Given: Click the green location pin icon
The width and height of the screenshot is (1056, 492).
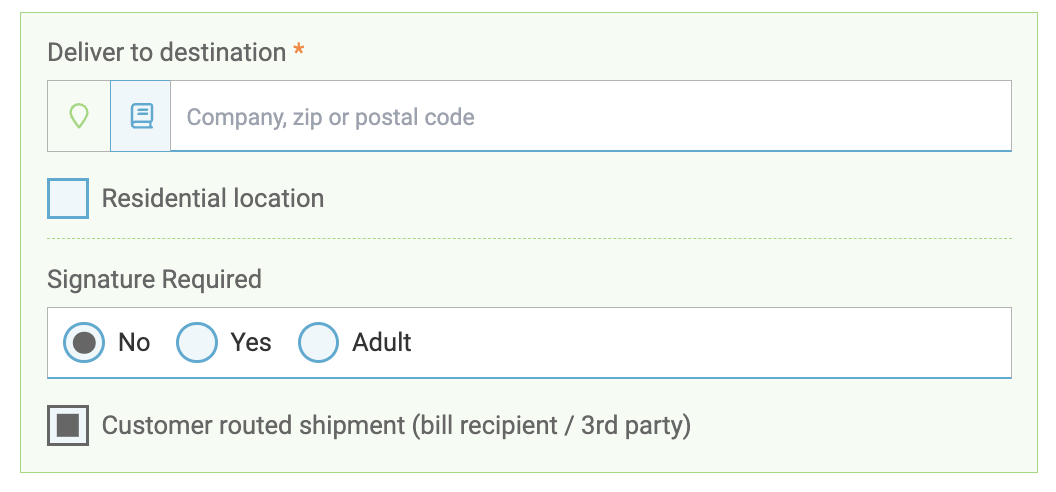Looking at the screenshot, I should (79, 116).
